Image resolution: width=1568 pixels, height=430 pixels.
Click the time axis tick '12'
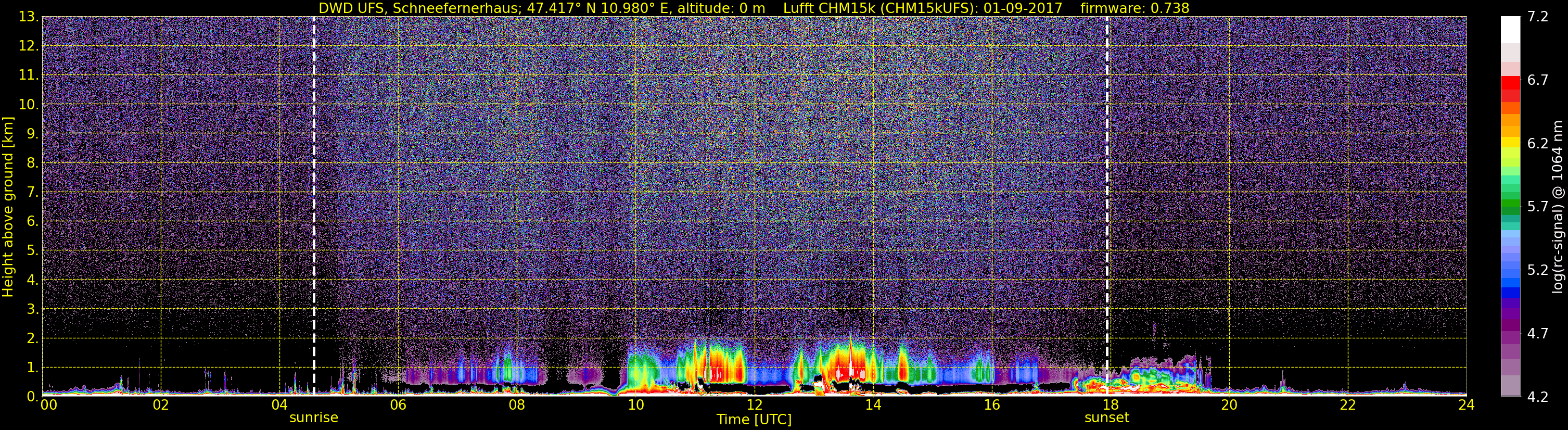[x=754, y=406]
